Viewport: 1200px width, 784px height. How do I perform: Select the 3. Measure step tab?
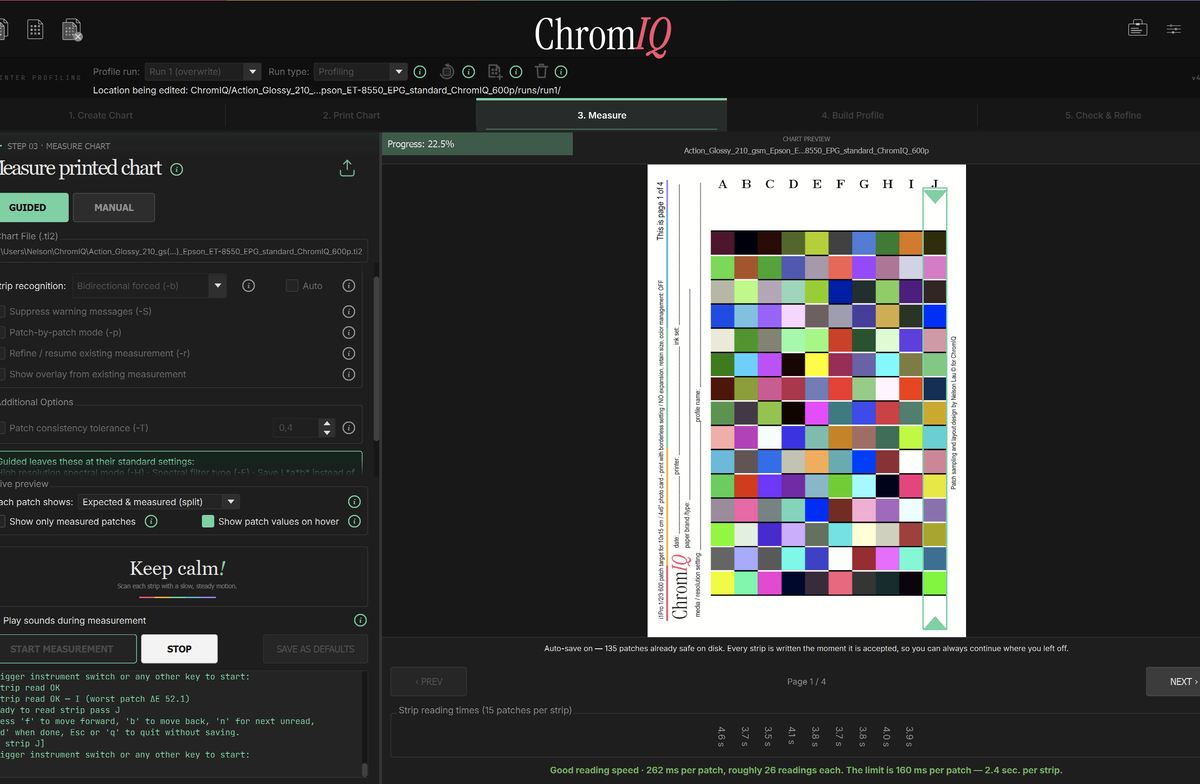[602, 115]
